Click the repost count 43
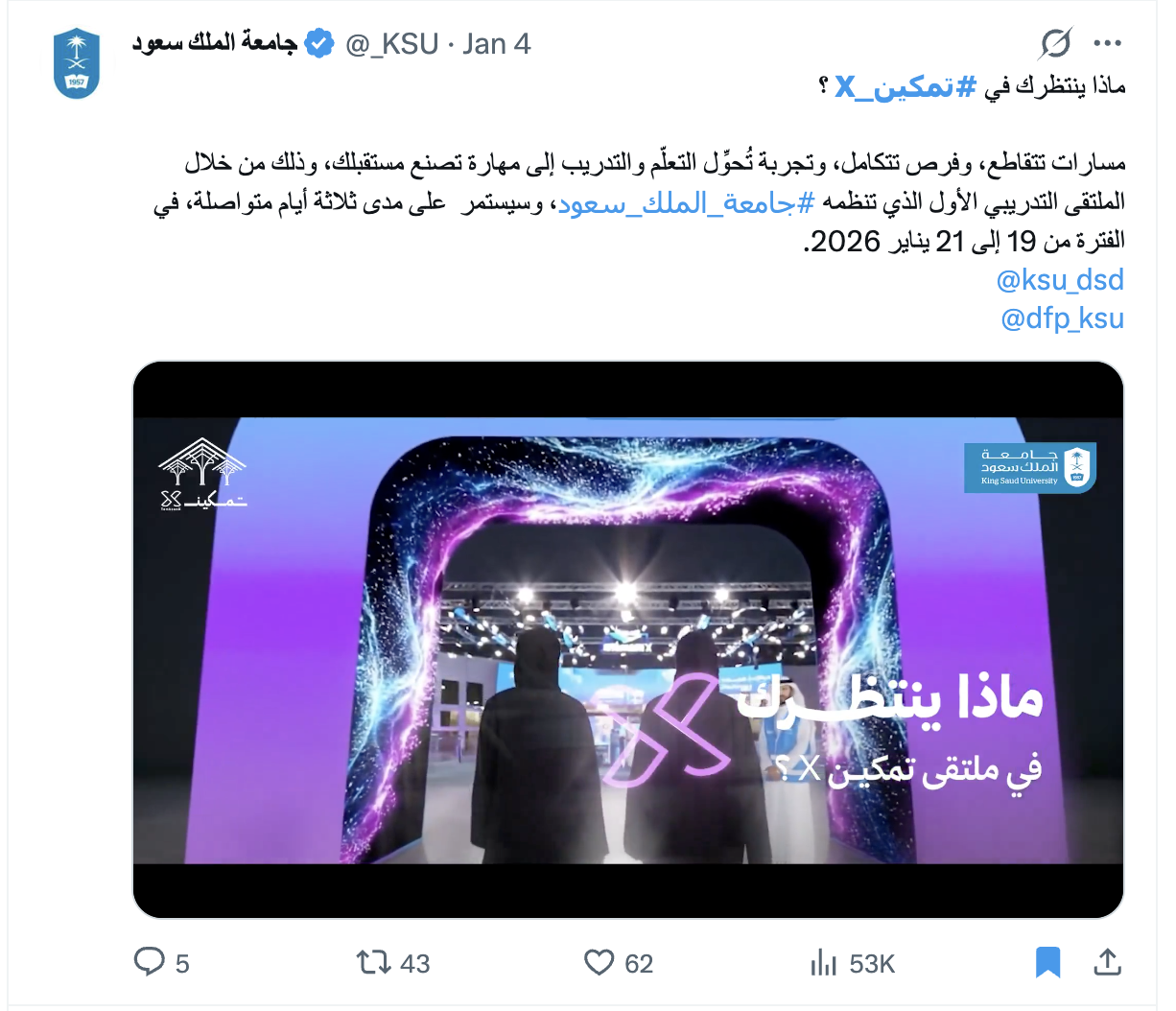This screenshot has width=1176, height=1011. 414,963
